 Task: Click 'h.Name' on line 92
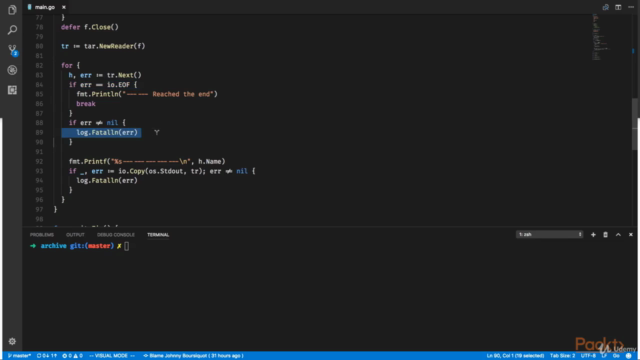coord(210,162)
